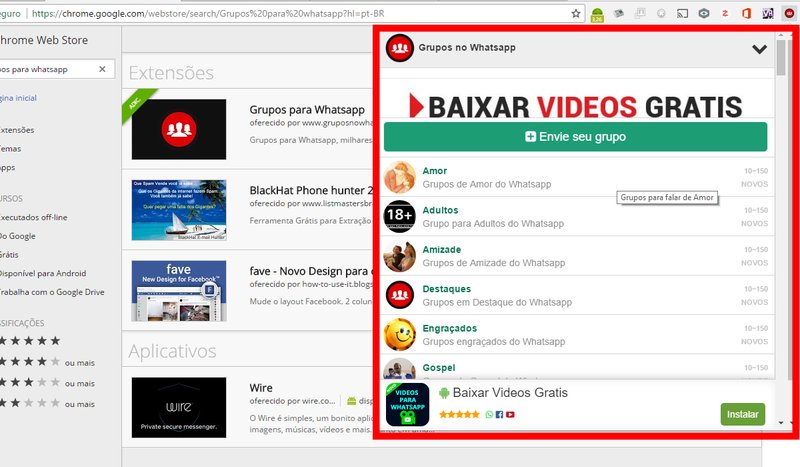Click the popup scrollbar down arrow
The width and height of the screenshot is (800, 467).
click(x=781, y=423)
